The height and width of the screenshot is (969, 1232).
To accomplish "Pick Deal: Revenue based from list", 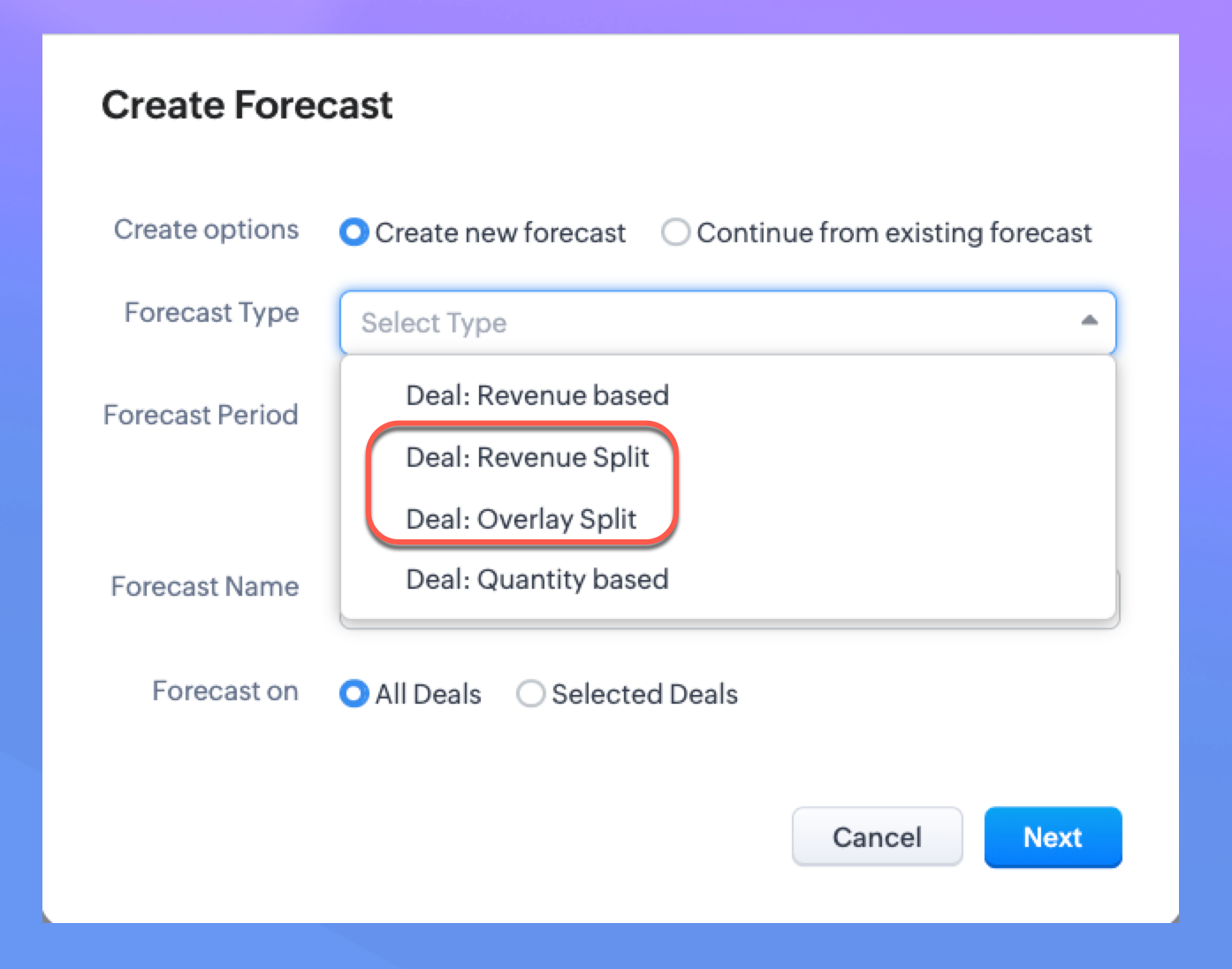I will [536, 395].
